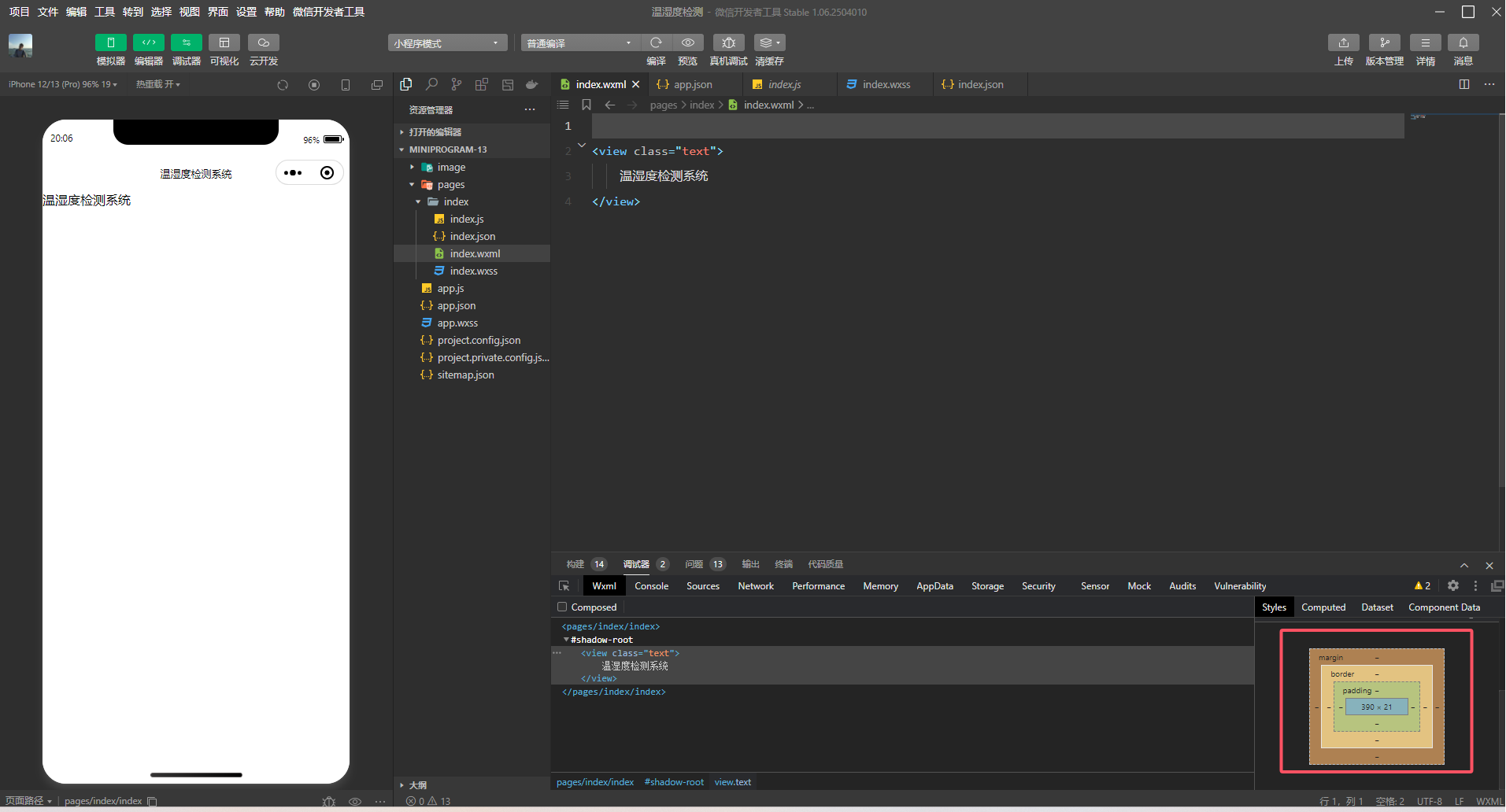Screen dimensions: 1506x812
Task: Open debugger settings gear icon
Action: pyautogui.click(x=1453, y=585)
